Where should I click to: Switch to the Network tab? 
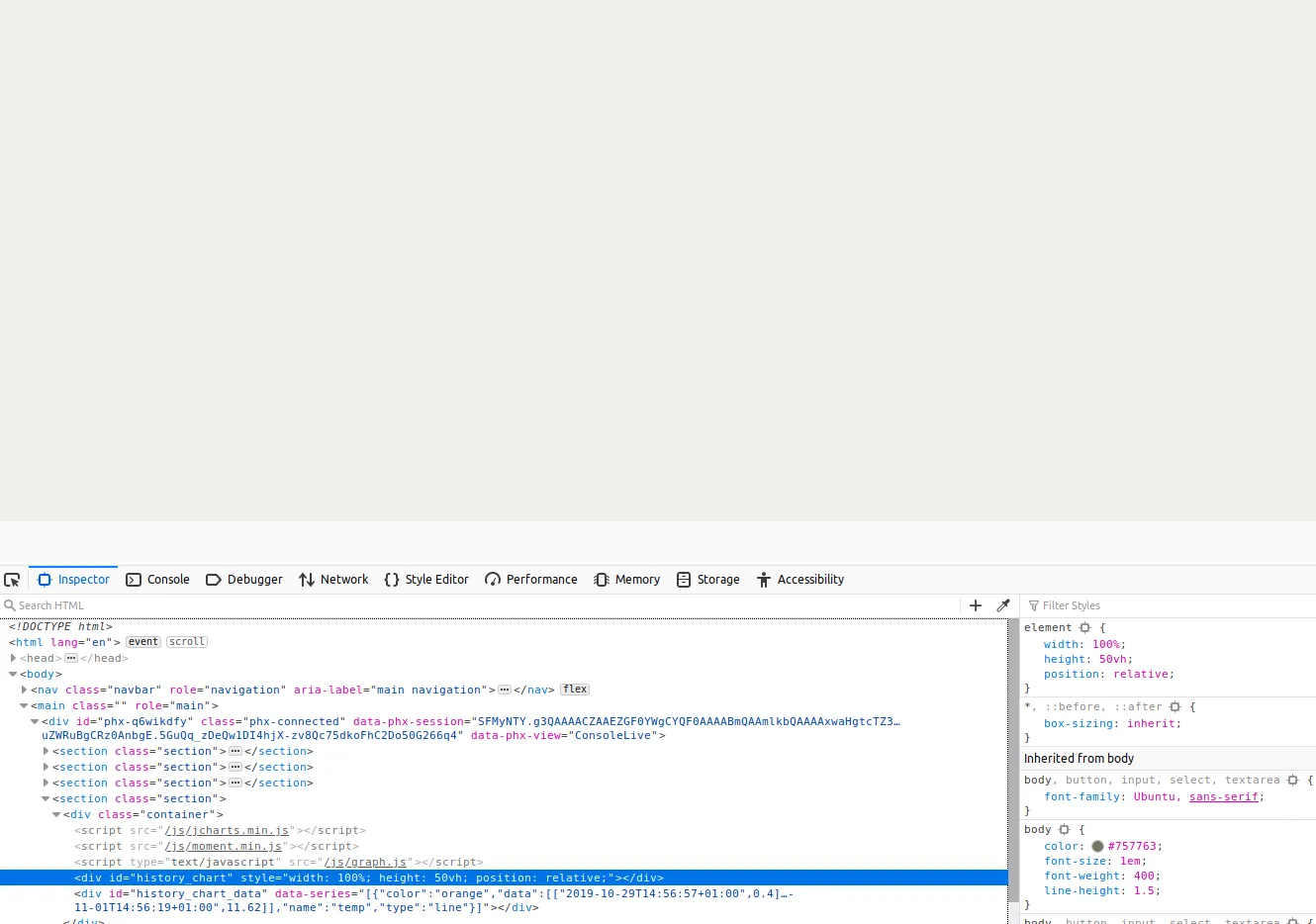coord(333,580)
